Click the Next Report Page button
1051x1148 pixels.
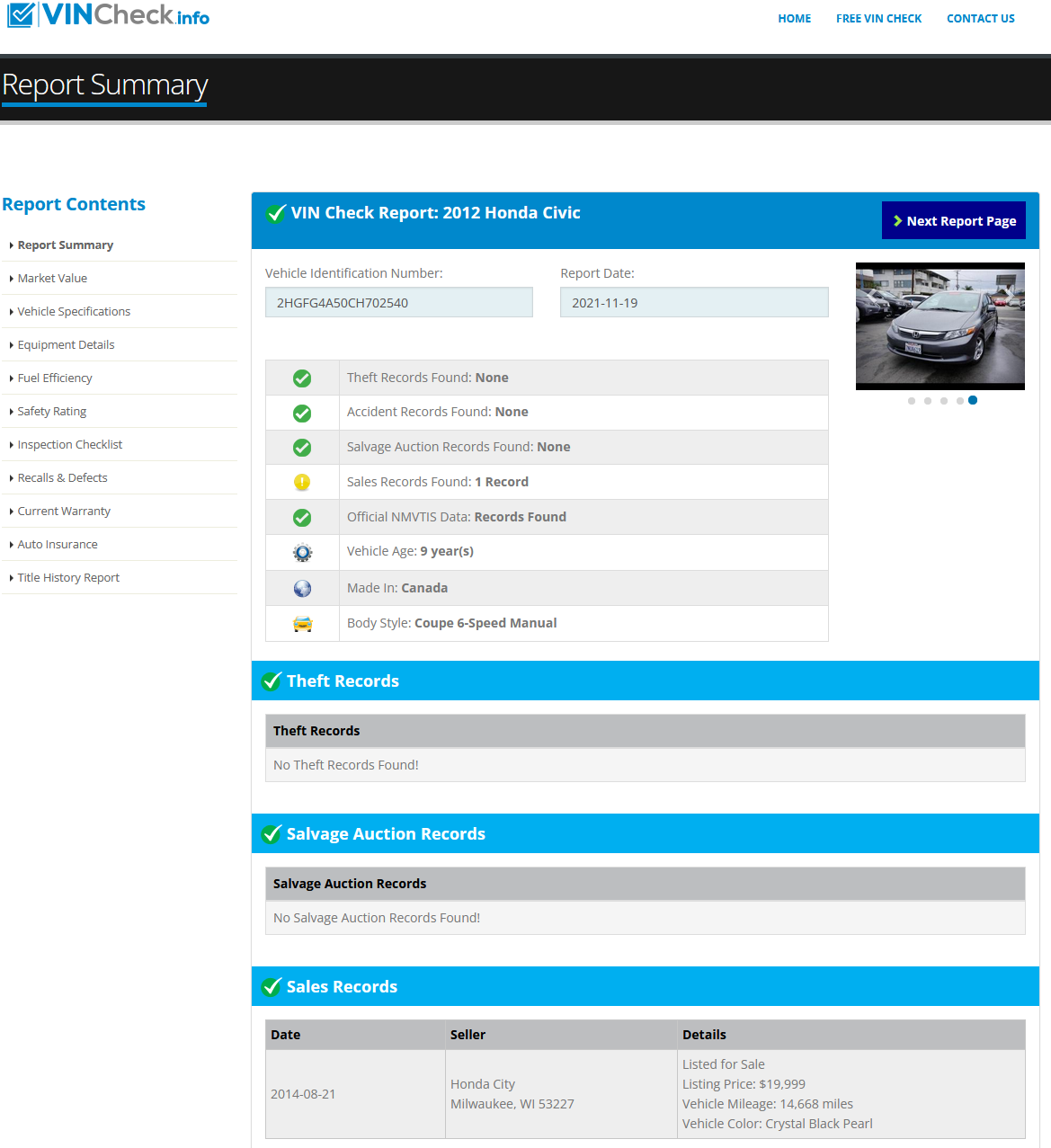(954, 220)
